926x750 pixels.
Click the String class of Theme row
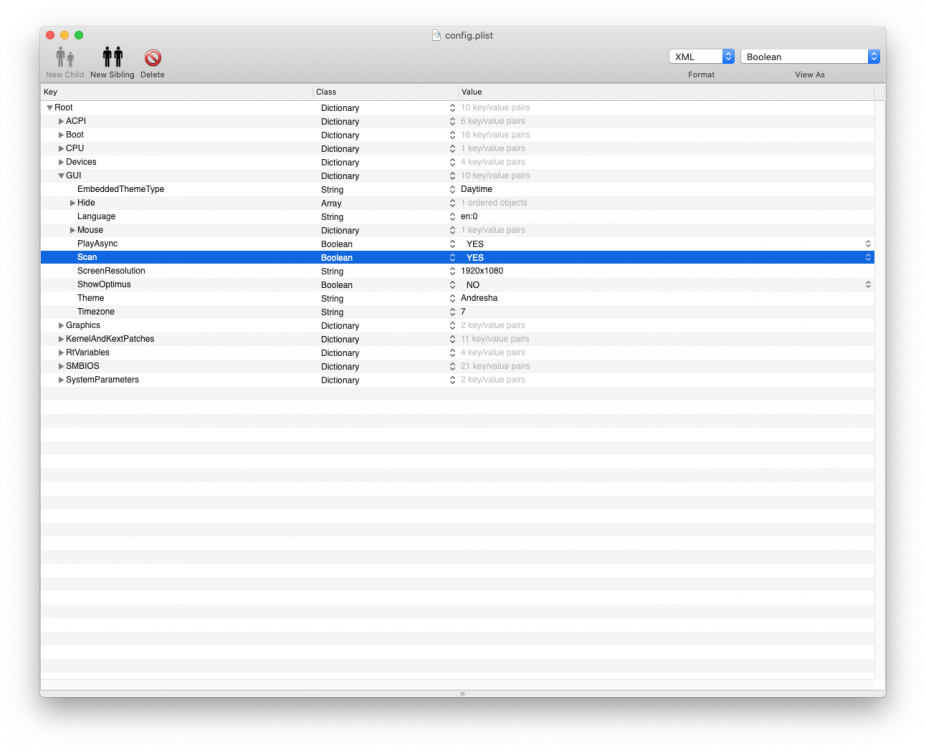332,298
